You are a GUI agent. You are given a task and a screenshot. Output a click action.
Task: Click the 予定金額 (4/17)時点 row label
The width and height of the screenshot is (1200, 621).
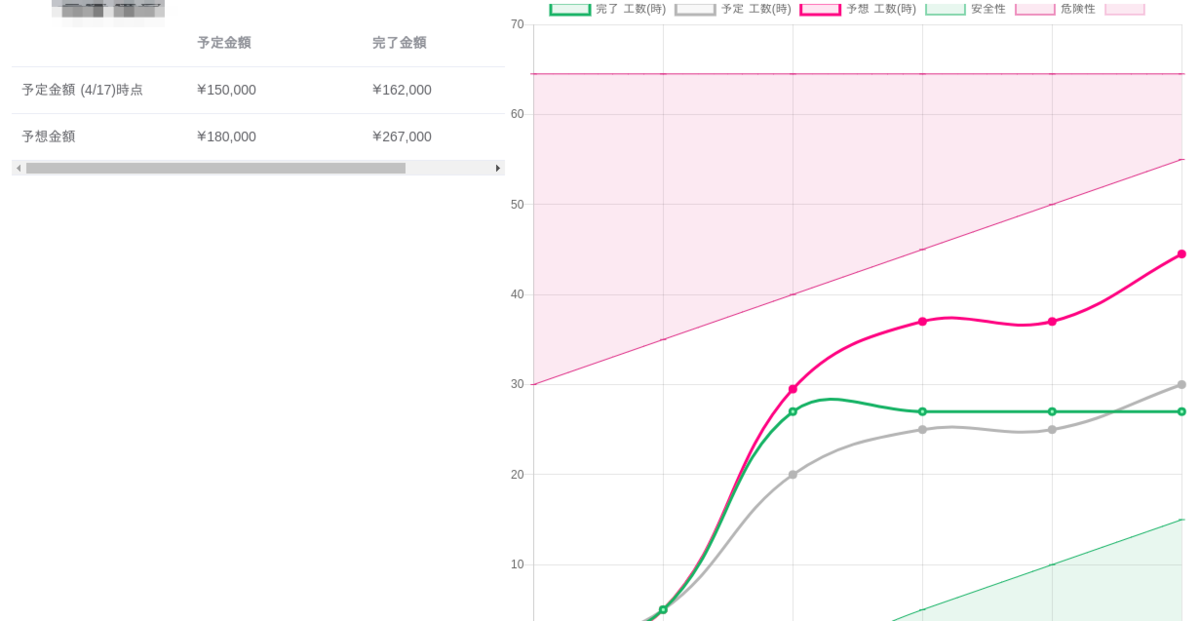point(82,90)
